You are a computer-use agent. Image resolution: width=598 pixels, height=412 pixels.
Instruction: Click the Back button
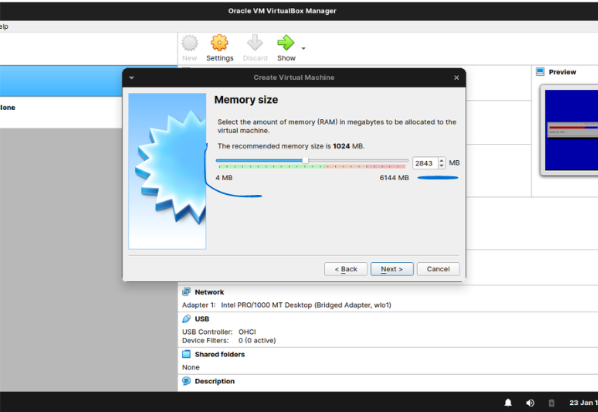[x=346, y=269]
